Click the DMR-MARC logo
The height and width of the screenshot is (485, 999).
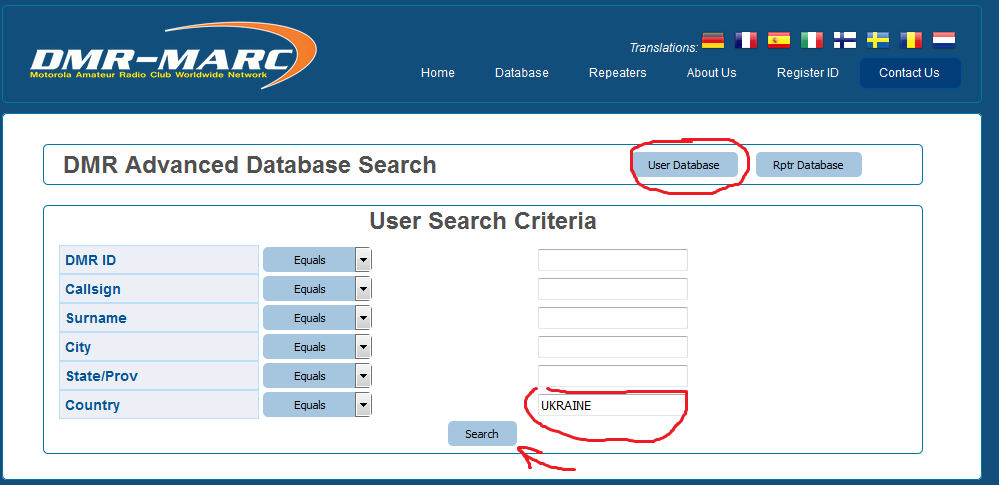[x=172, y=57]
